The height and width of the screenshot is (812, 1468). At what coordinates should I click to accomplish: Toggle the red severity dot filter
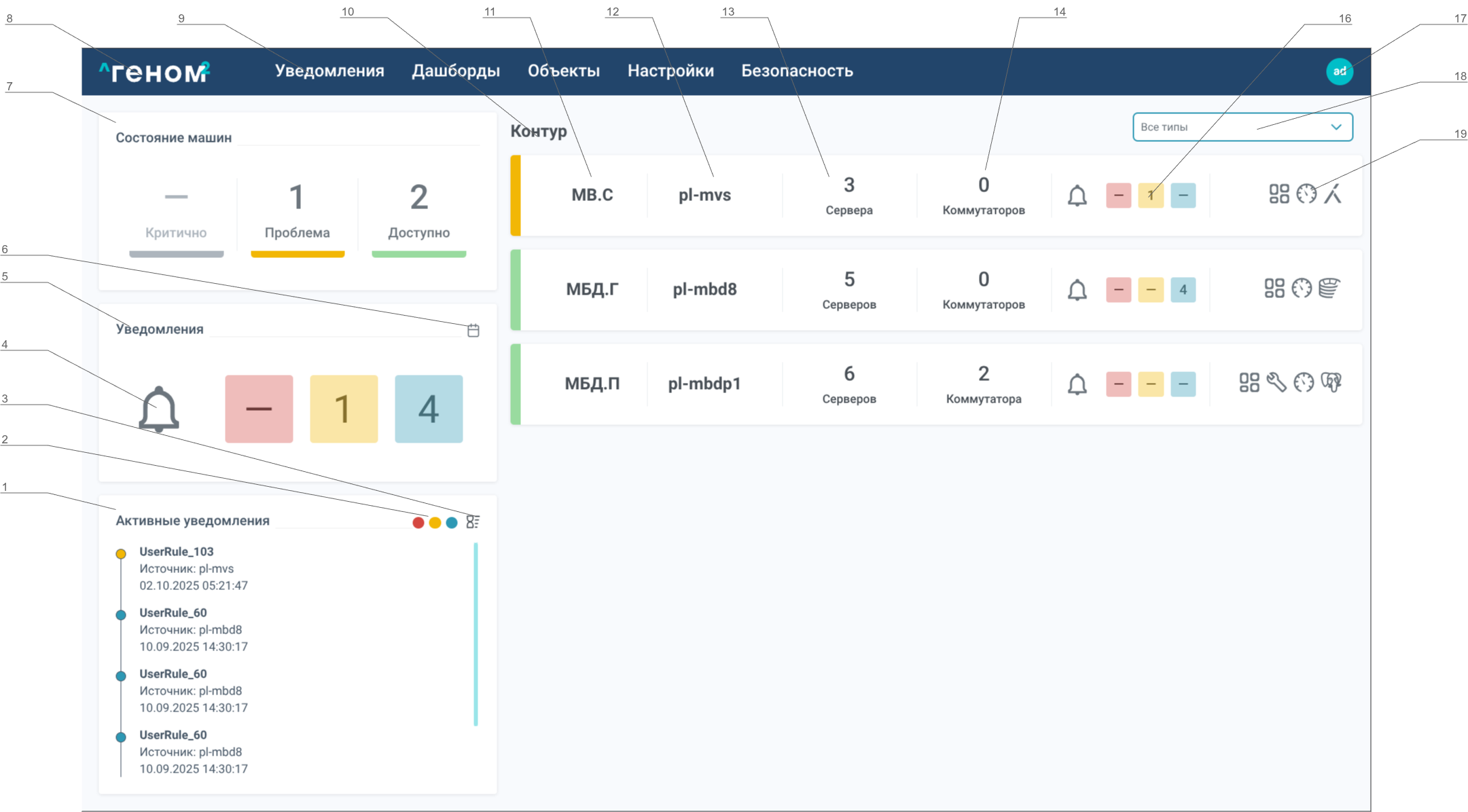click(418, 522)
